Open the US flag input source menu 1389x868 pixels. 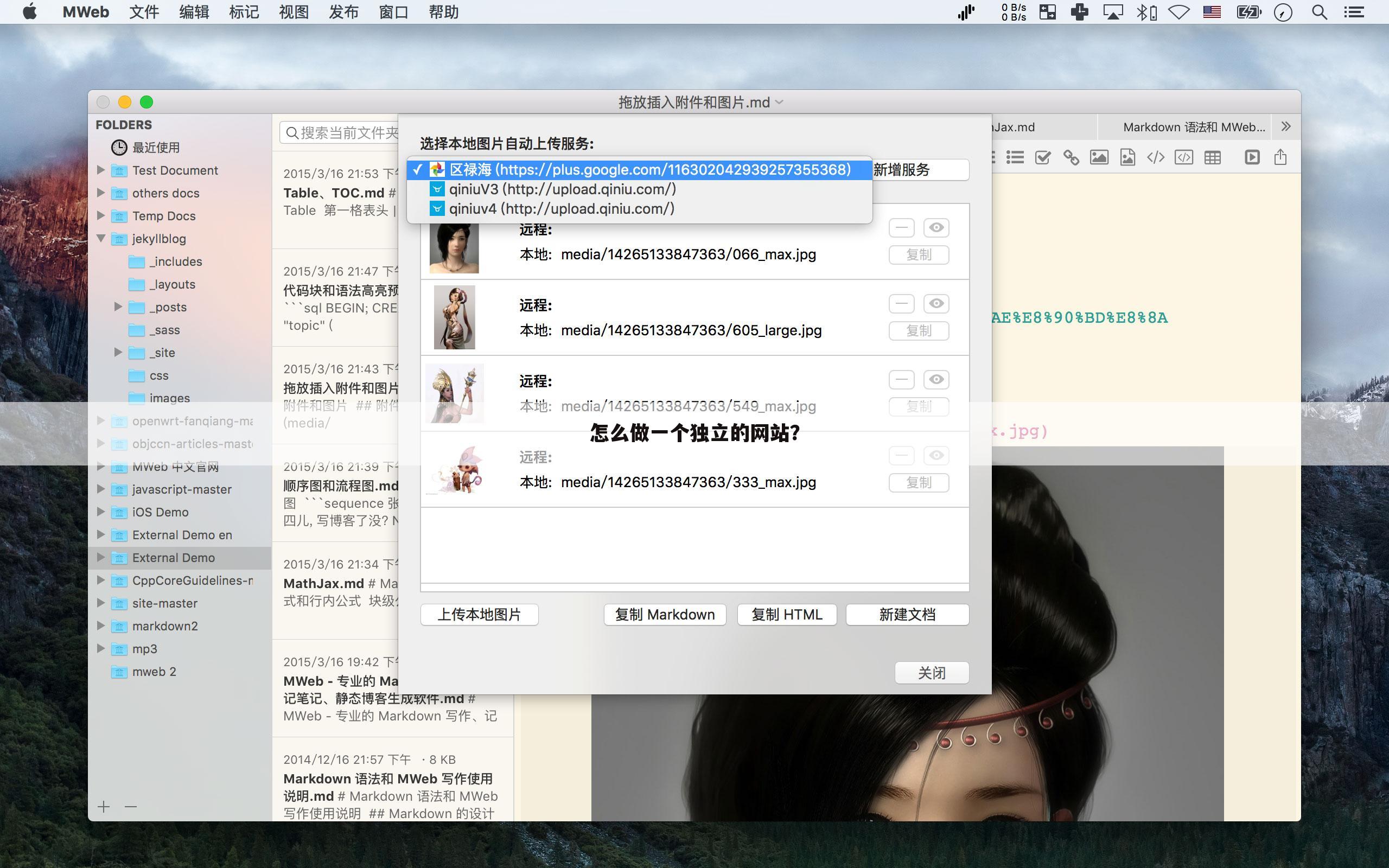(x=1212, y=12)
